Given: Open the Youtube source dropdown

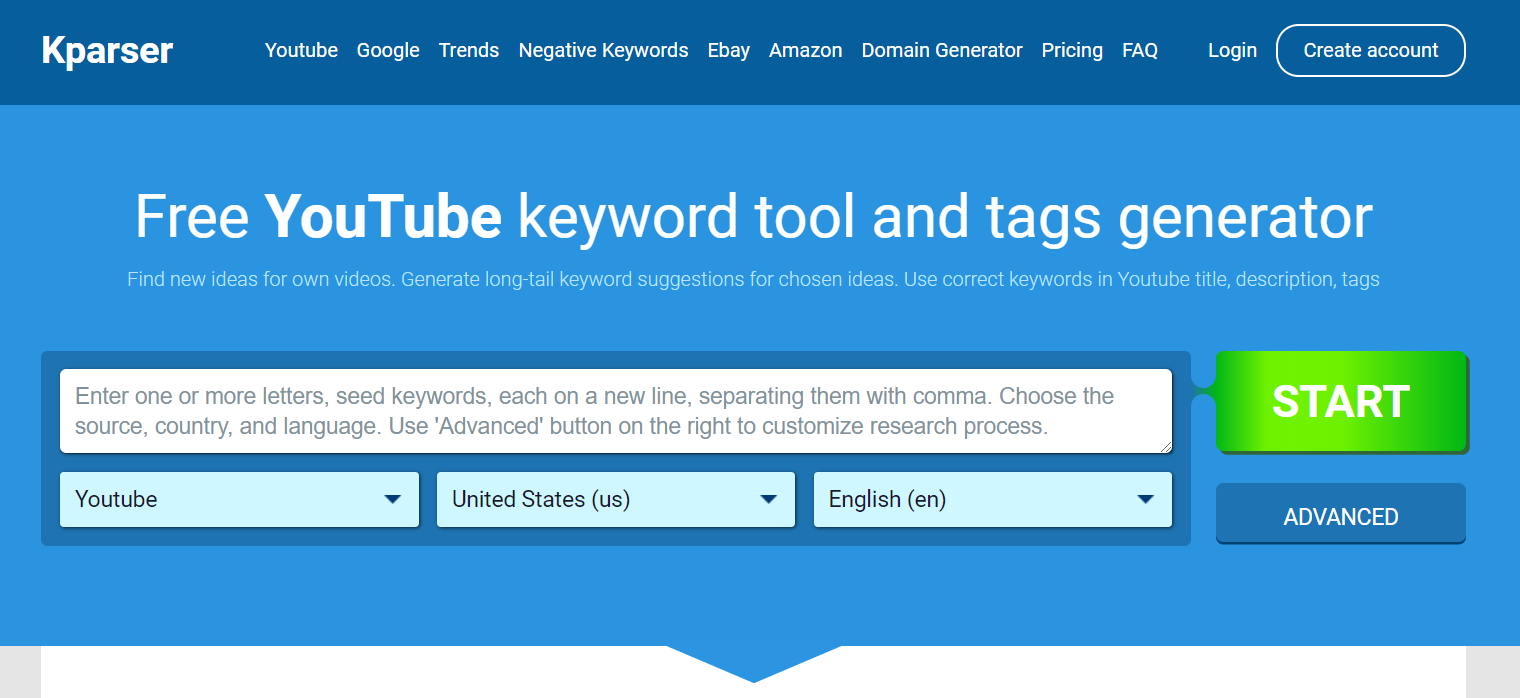Looking at the screenshot, I should tap(239, 499).
